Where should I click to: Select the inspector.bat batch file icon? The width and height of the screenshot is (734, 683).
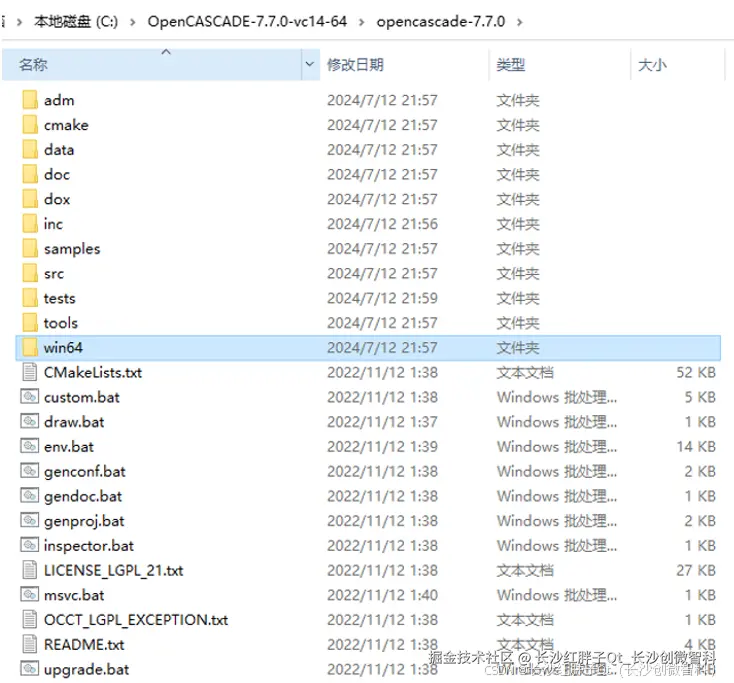[29, 545]
